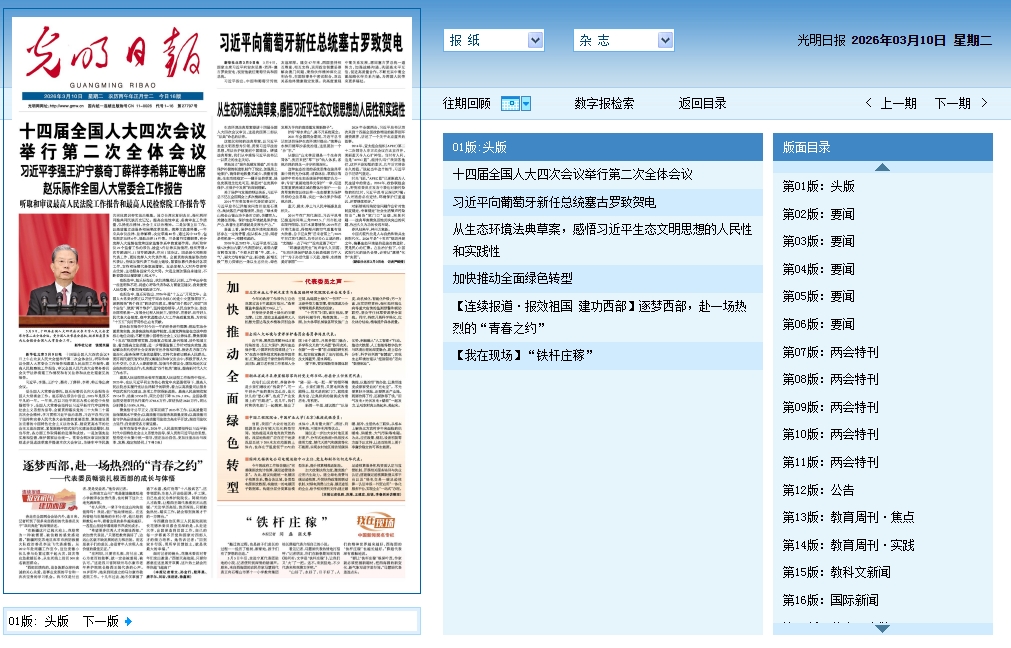Click the 光明日报 masthead logo

tap(112, 52)
